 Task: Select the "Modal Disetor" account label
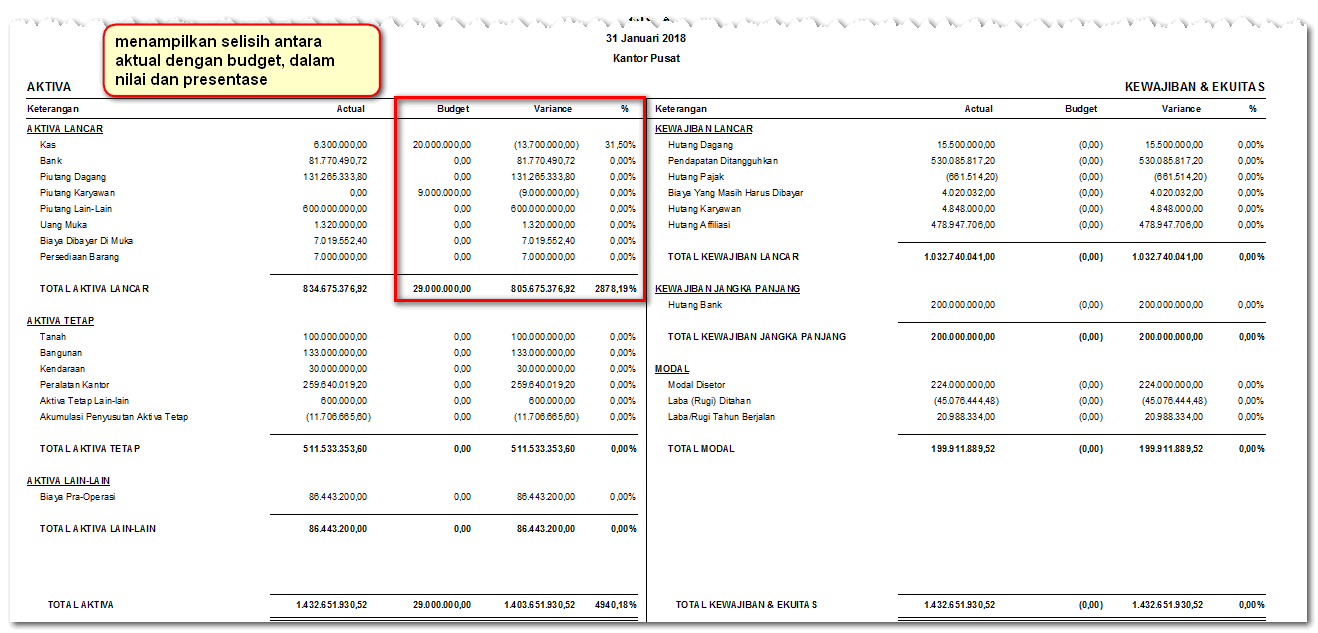tap(697, 385)
